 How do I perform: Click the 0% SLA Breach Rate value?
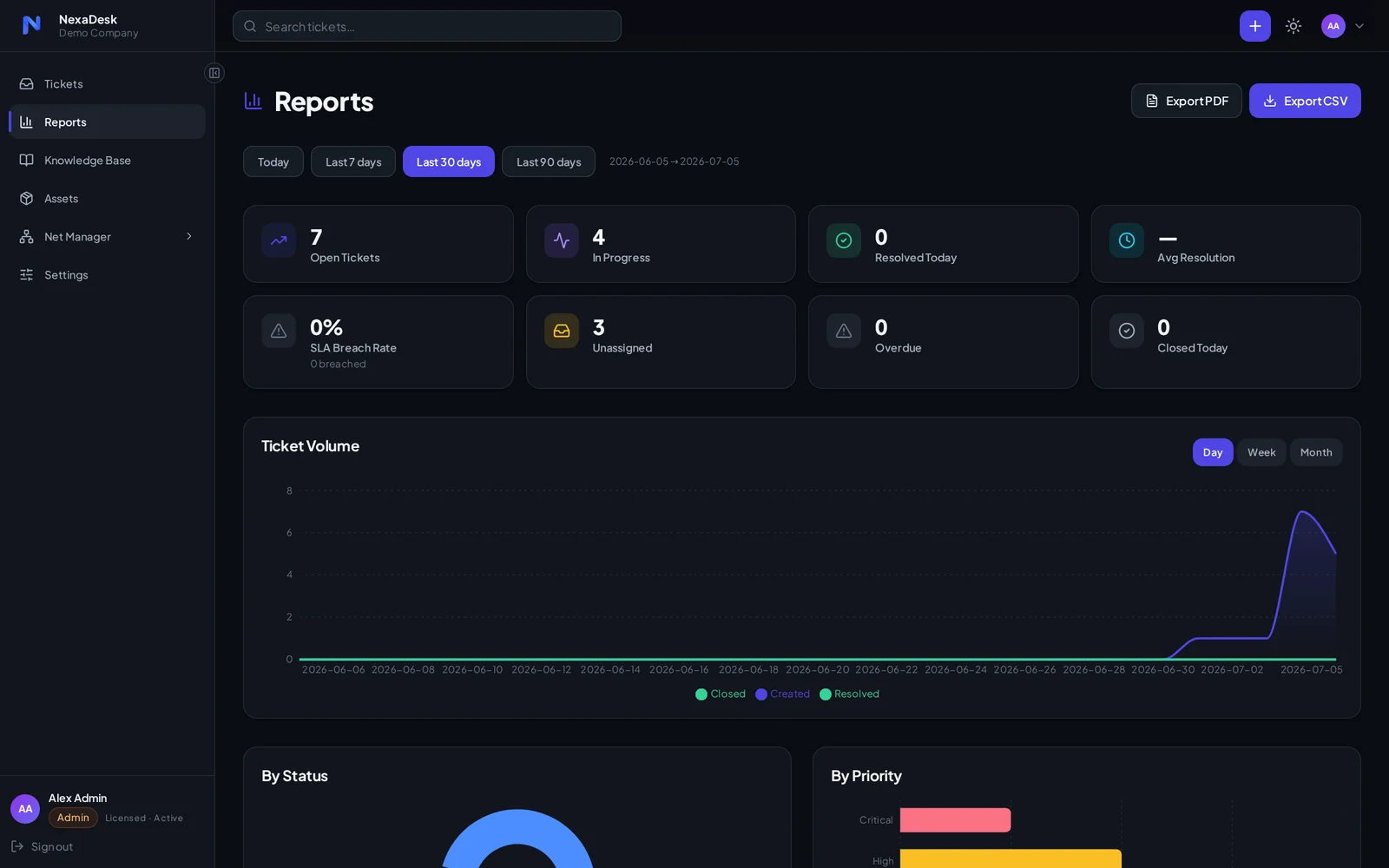coord(326,327)
